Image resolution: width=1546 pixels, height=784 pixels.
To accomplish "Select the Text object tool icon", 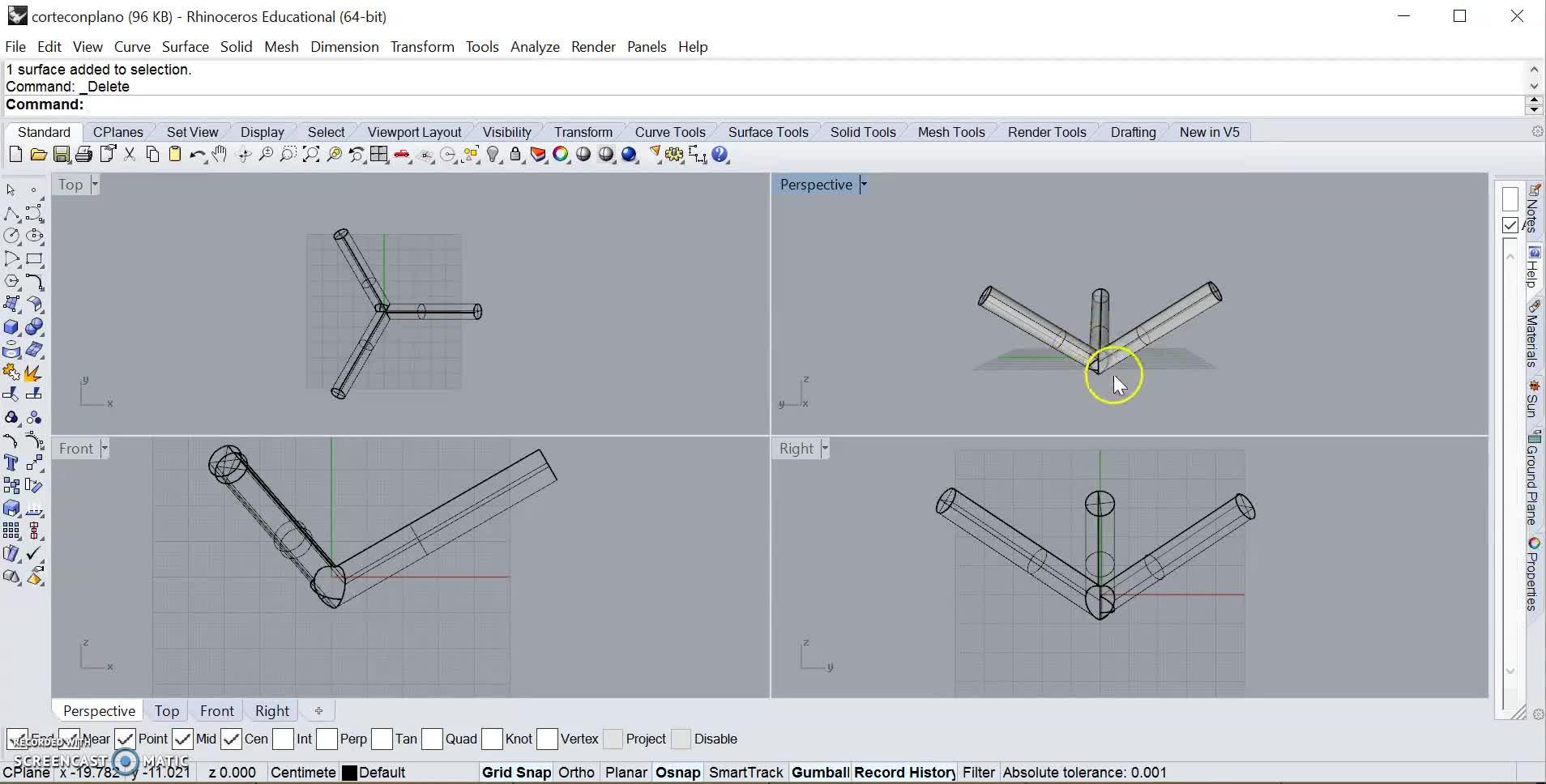I will point(11,463).
